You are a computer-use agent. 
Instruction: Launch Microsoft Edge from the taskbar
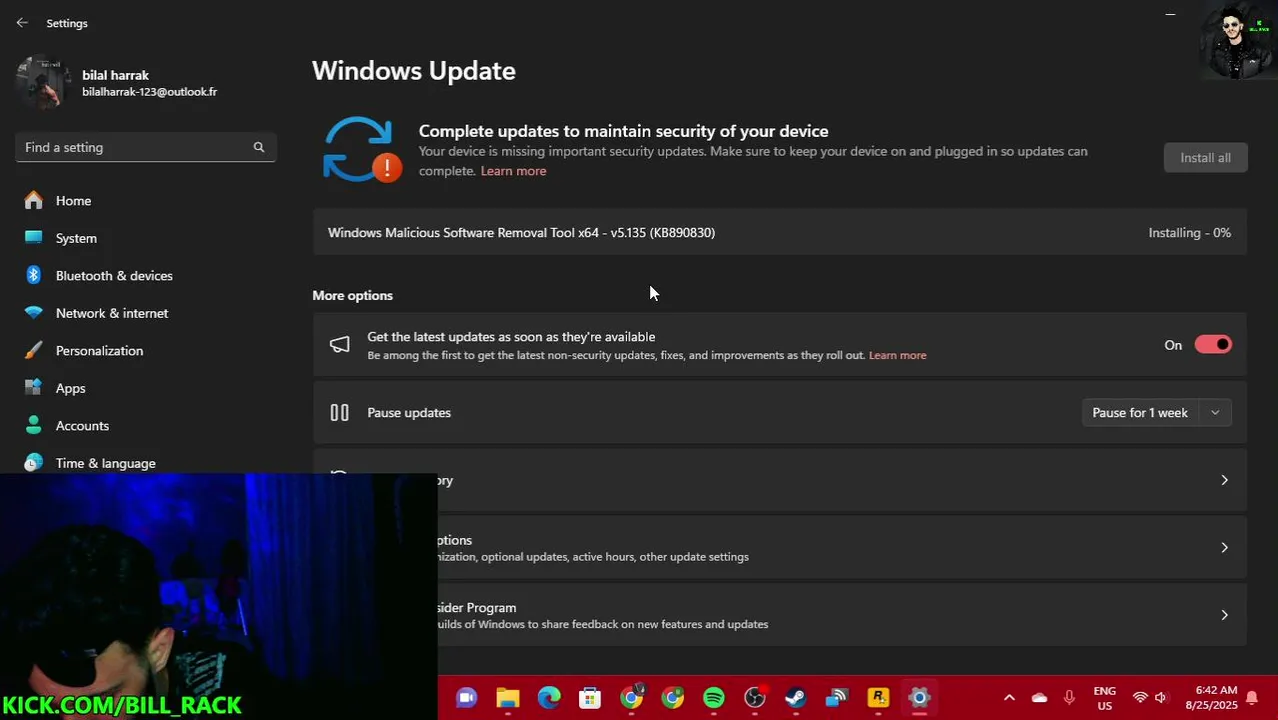549,698
